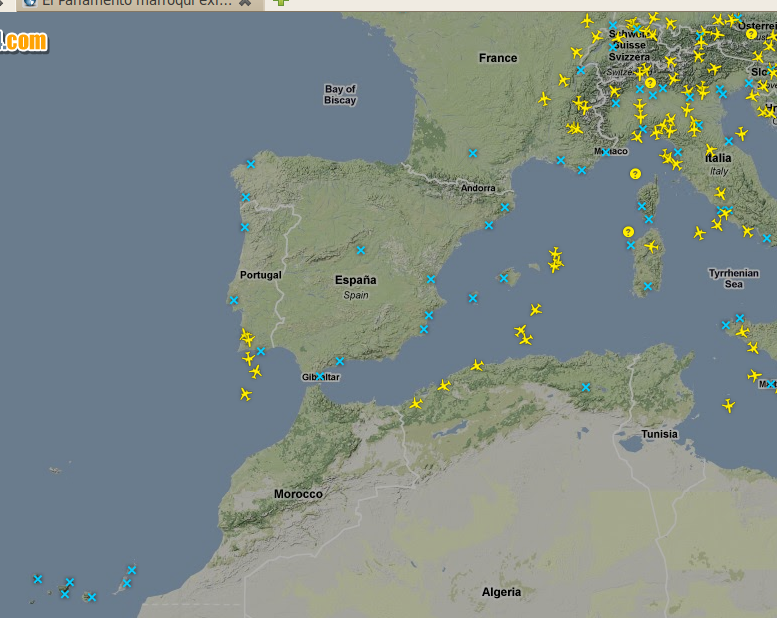Click the question mark icon west of Sardinia
The image size is (777, 618).
coord(628,231)
